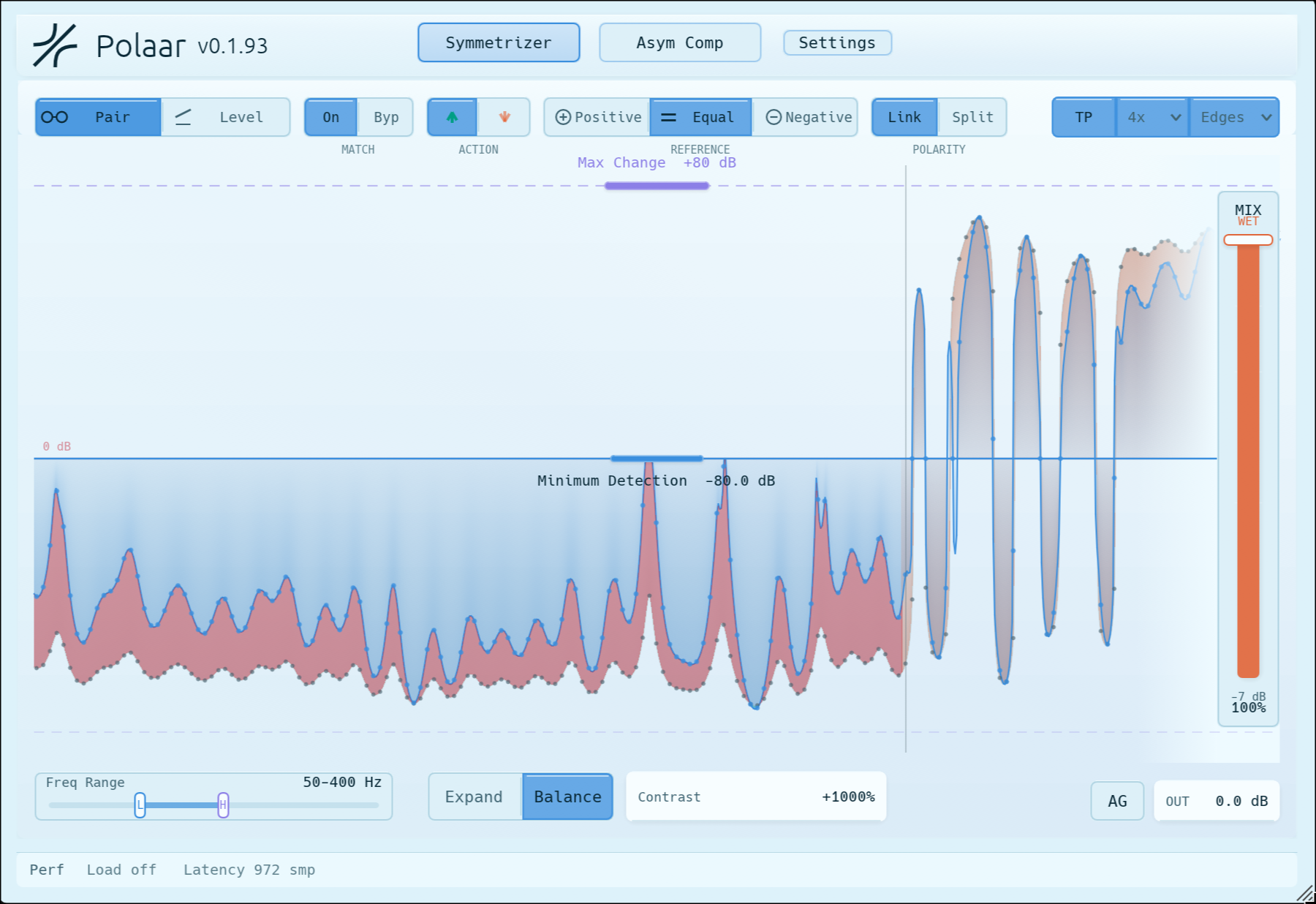Click Perf in the status bar
Screen dimensions: 1316x904
tap(47, 870)
